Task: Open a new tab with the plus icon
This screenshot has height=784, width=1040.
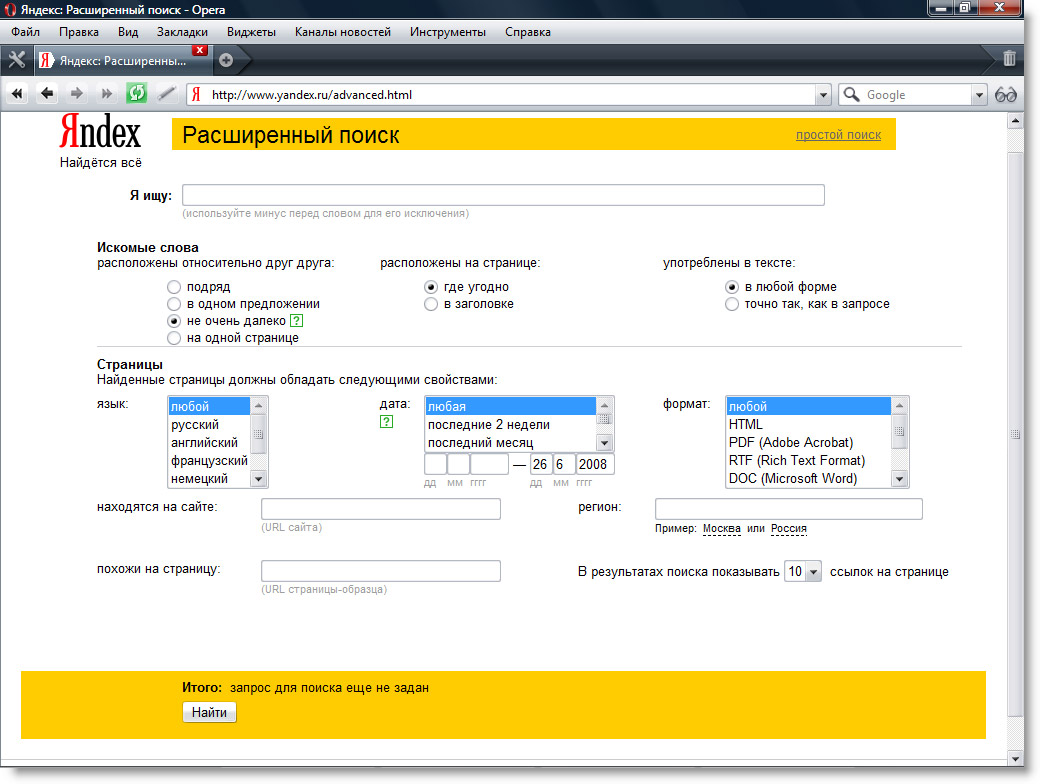Action: pyautogui.click(x=226, y=60)
